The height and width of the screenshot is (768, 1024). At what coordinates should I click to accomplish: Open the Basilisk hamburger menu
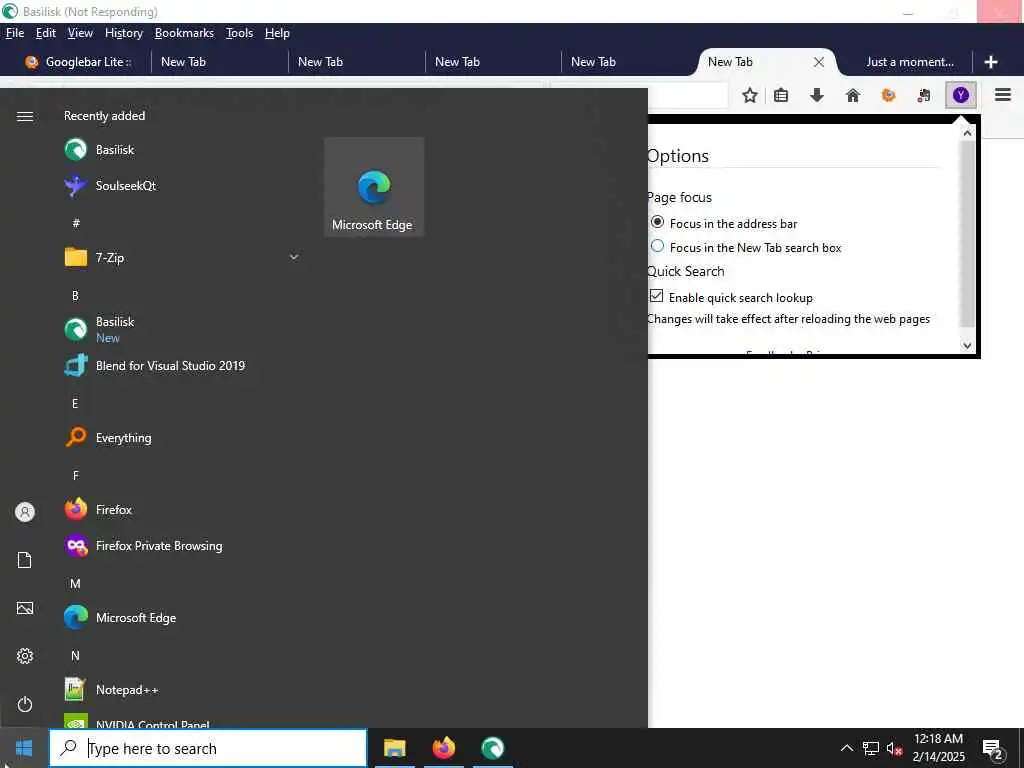[1003, 95]
